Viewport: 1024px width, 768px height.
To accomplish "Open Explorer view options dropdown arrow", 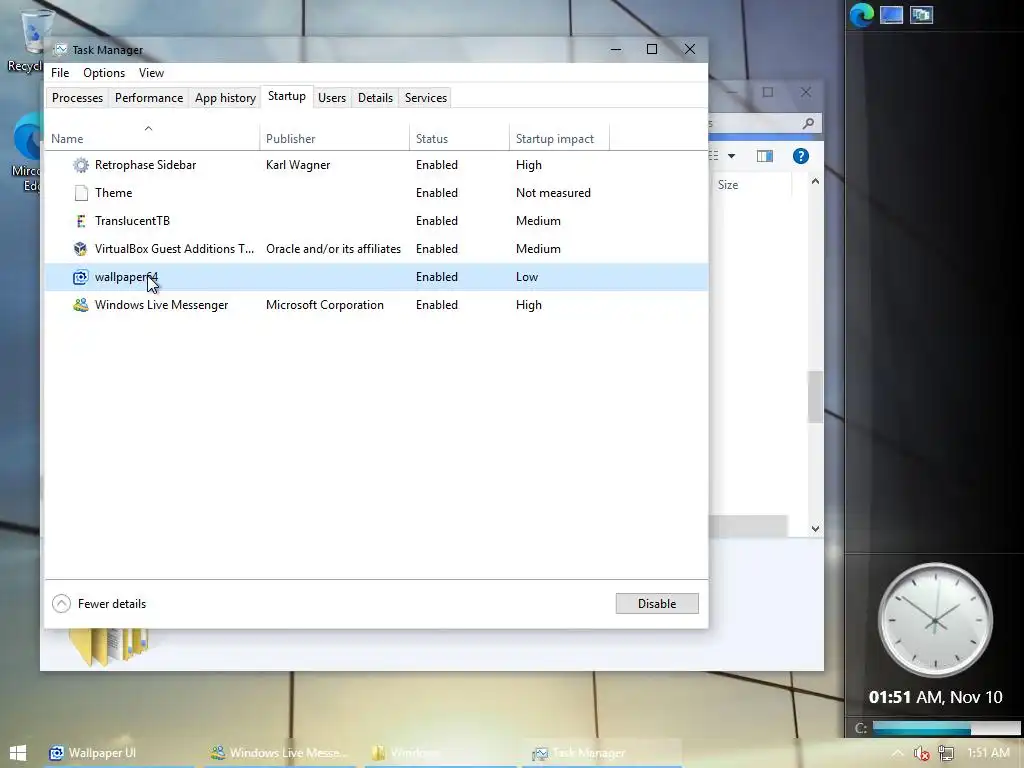I will pos(731,156).
